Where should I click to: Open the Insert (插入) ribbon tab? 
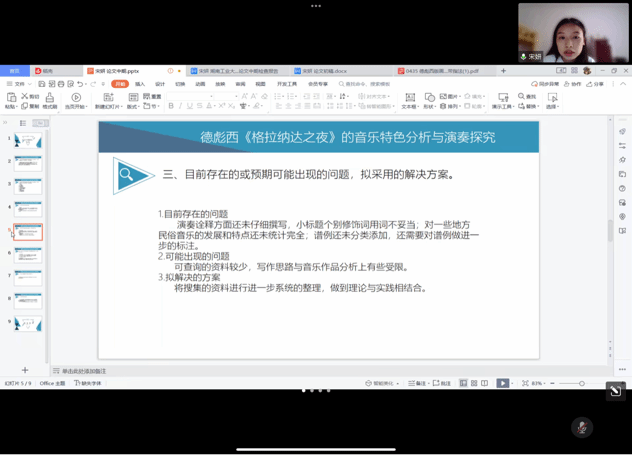point(140,84)
